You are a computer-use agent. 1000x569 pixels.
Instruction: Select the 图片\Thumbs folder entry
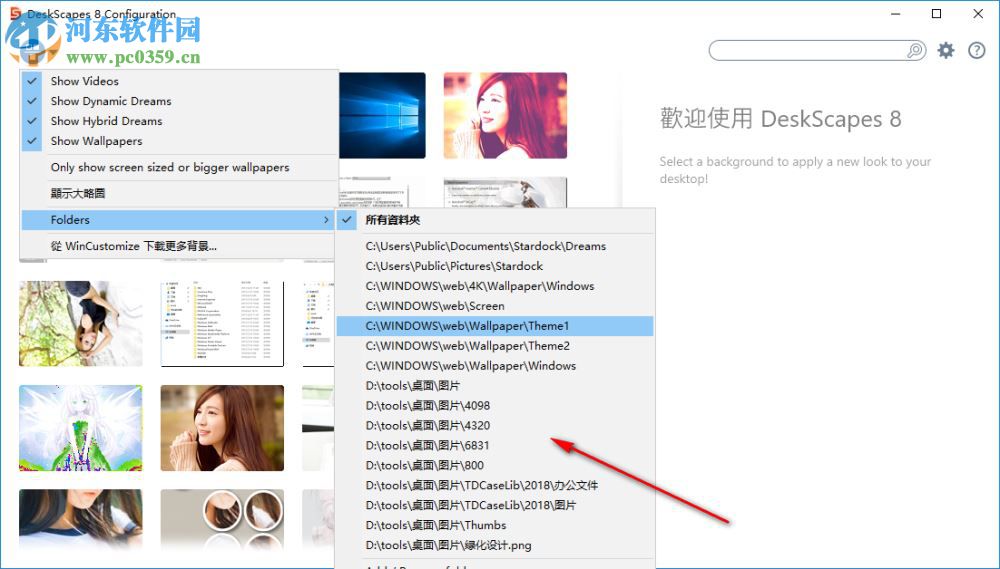click(x=495, y=525)
